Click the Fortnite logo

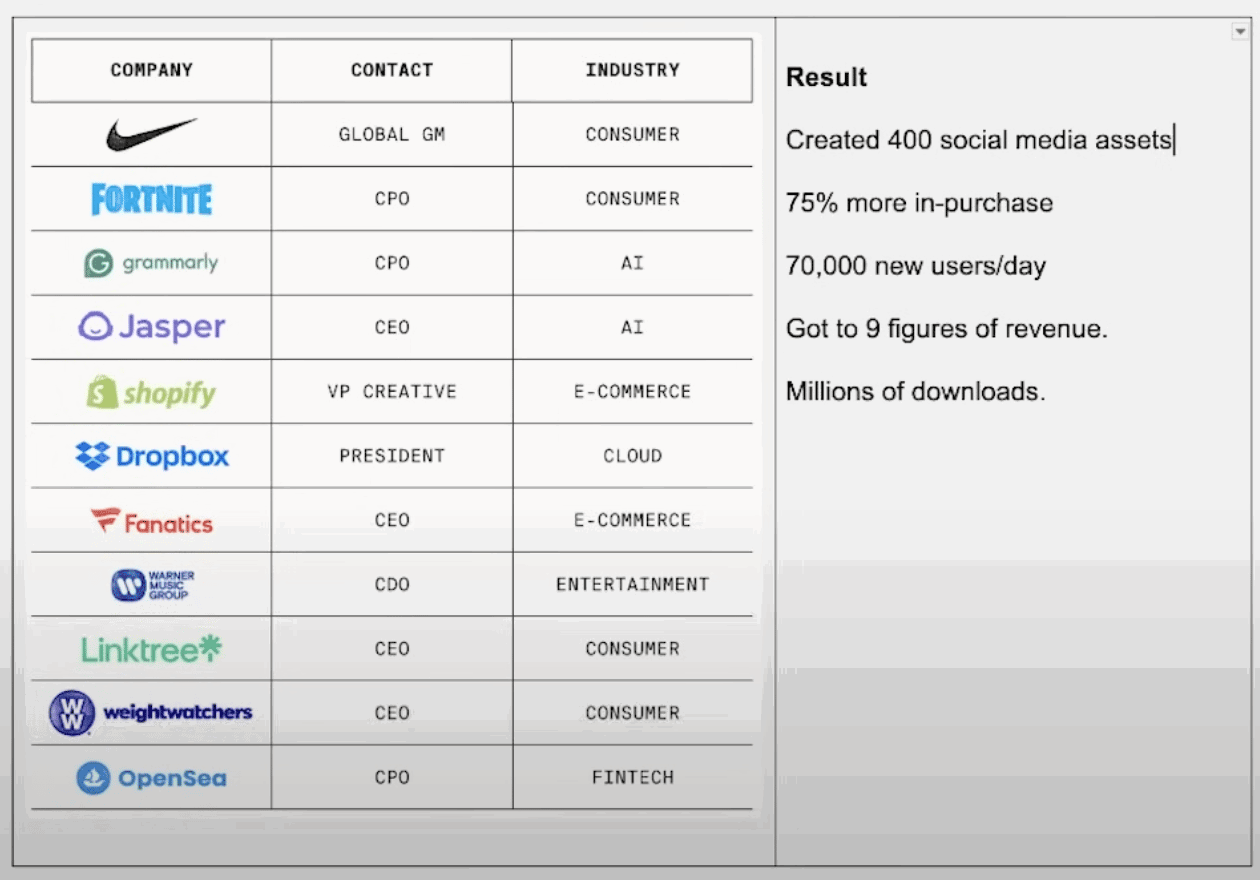tap(152, 199)
